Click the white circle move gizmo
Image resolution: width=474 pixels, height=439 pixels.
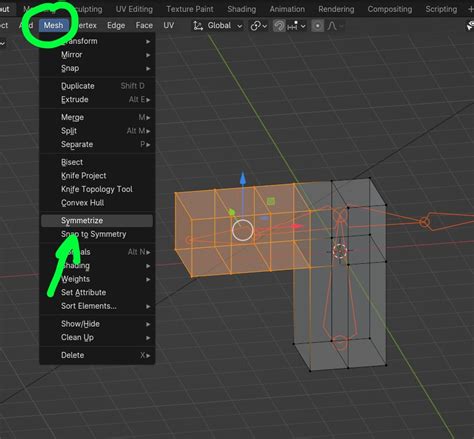point(243,230)
